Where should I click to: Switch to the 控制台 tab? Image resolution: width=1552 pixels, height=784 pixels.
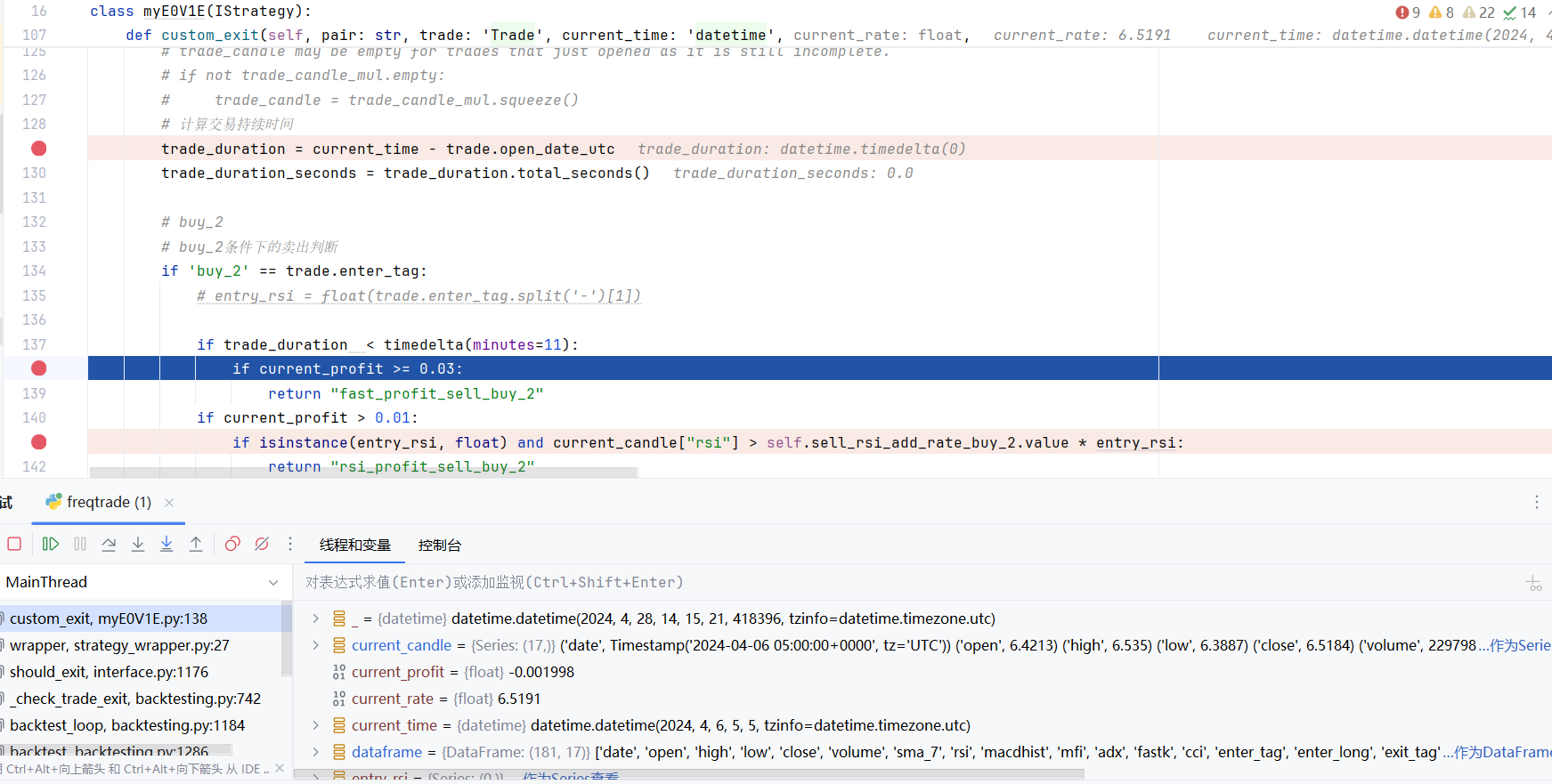(x=440, y=545)
